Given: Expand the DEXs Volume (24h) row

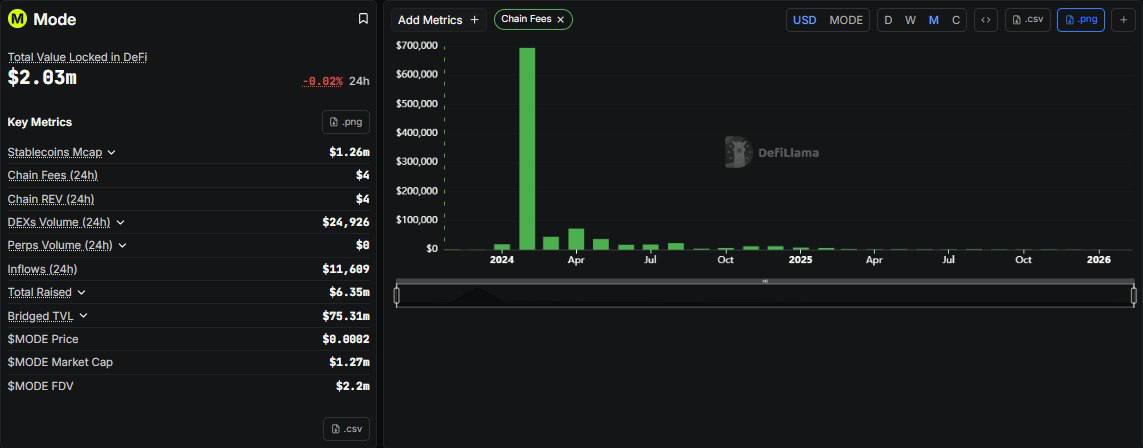Looking at the screenshot, I should pyautogui.click(x=120, y=222).
